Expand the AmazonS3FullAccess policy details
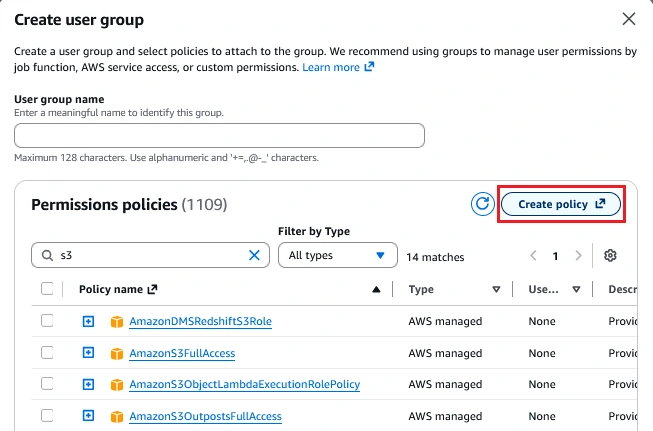The image size is (653, 431). point(88,353)
